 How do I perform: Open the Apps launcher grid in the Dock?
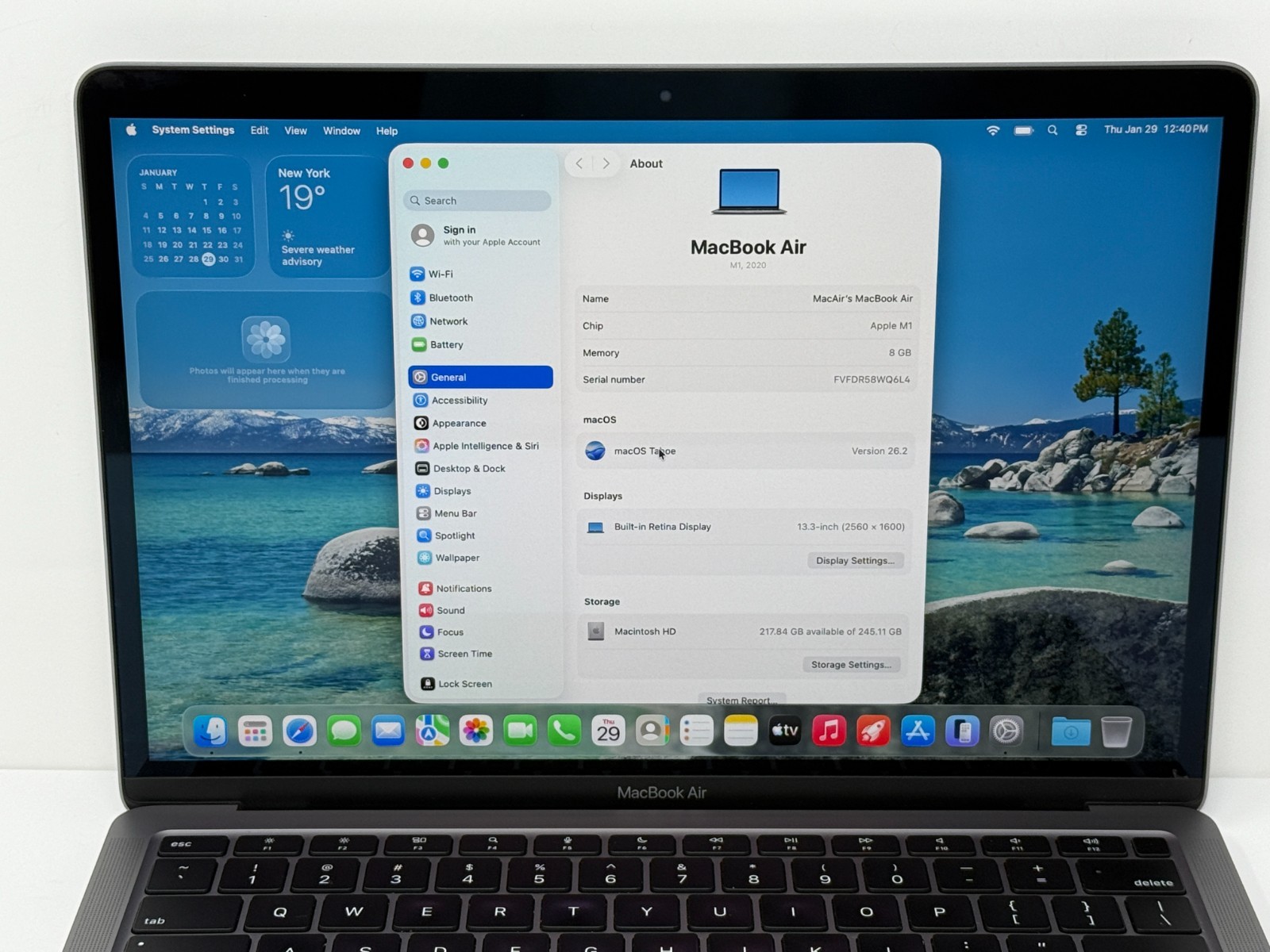255,731
